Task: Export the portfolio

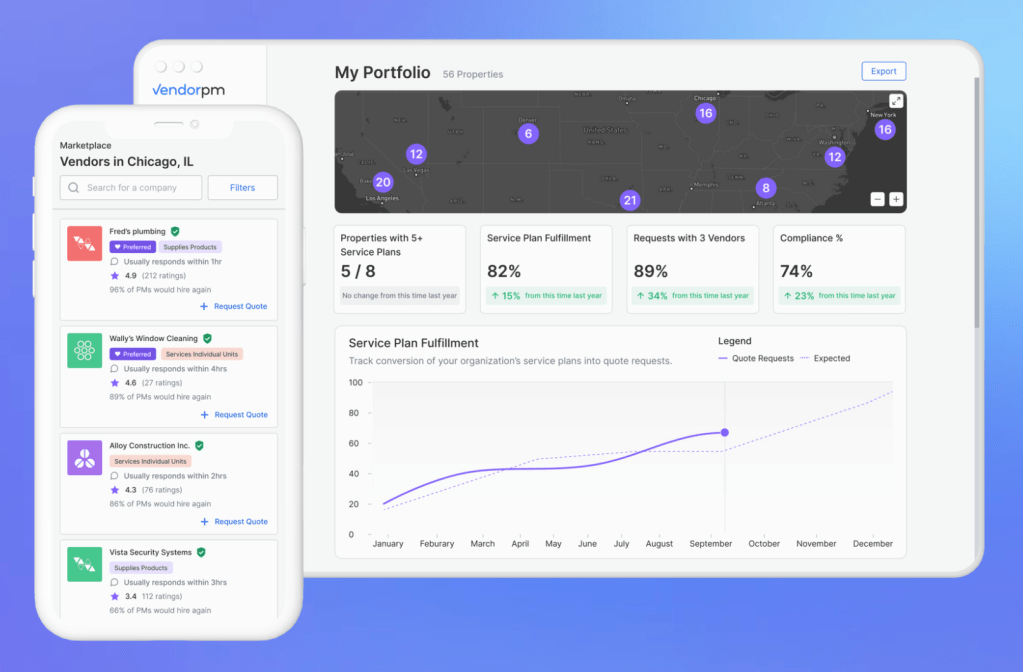Action: [884, 71]
